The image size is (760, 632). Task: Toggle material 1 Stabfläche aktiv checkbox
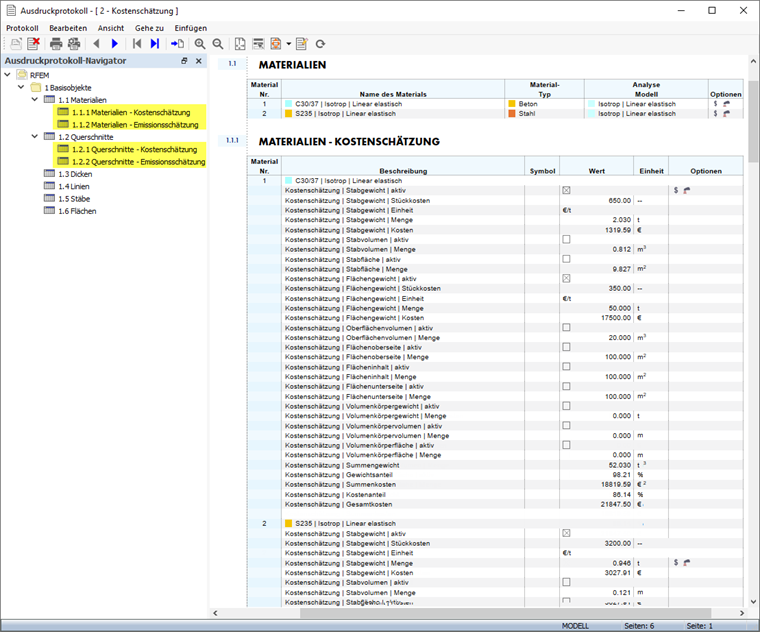tap(566, 259)
